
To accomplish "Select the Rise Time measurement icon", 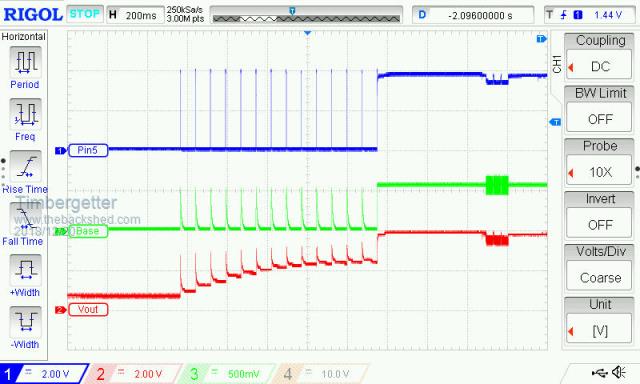I will pyautogui.click(x=25, y=166).
